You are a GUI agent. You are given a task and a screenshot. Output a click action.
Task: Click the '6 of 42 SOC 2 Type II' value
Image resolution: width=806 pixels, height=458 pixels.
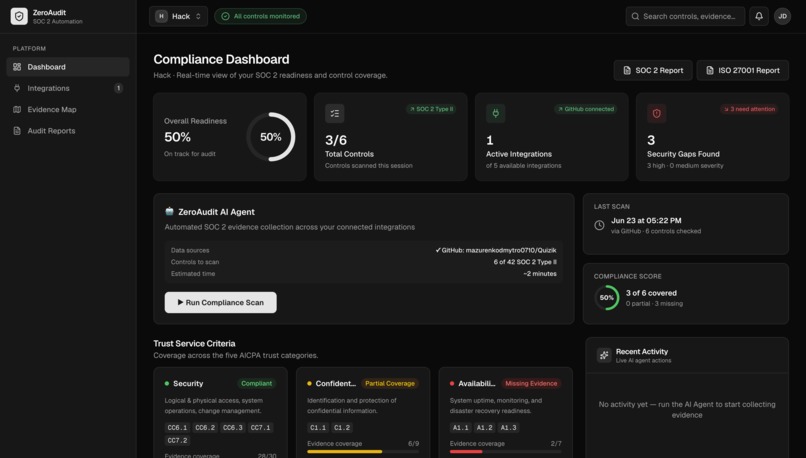(525, 262)
